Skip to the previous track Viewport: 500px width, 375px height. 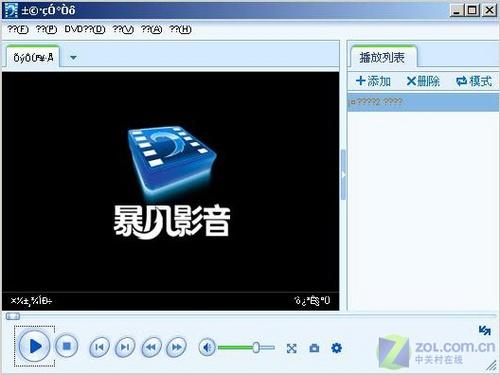click(99, 347)
